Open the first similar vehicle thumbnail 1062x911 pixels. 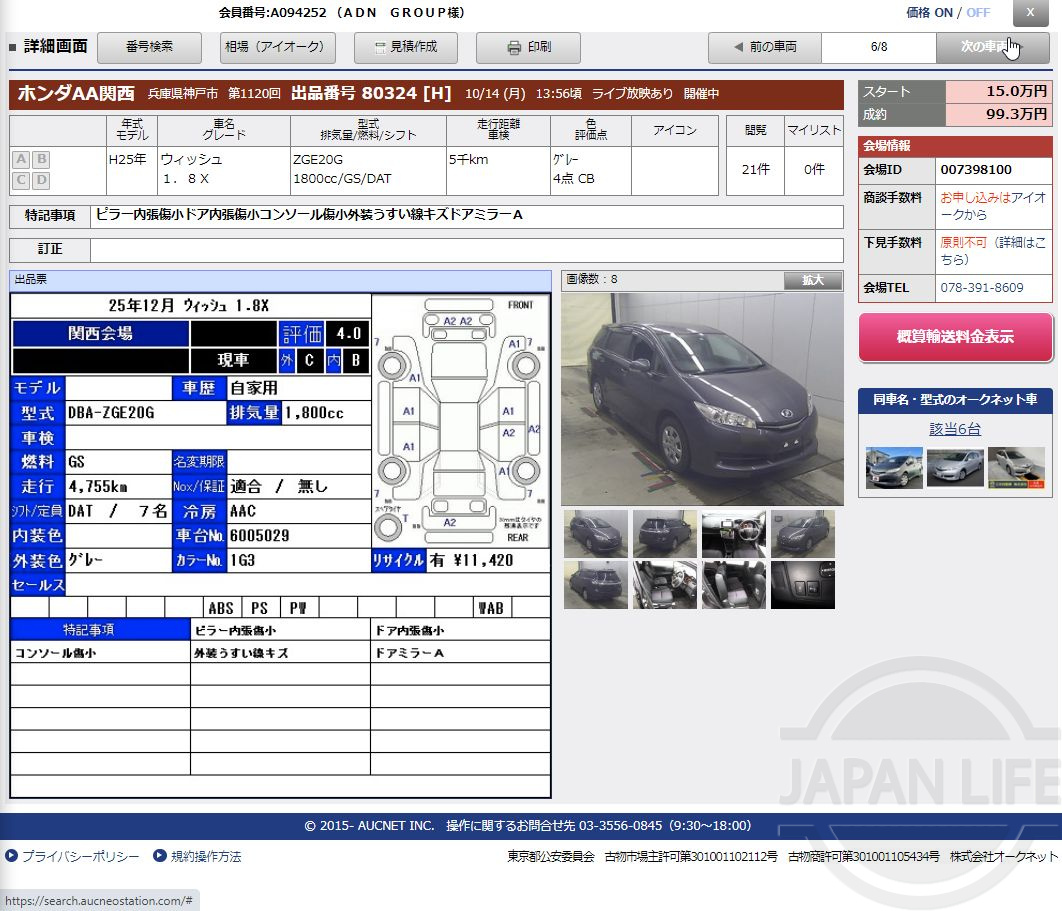893,467
